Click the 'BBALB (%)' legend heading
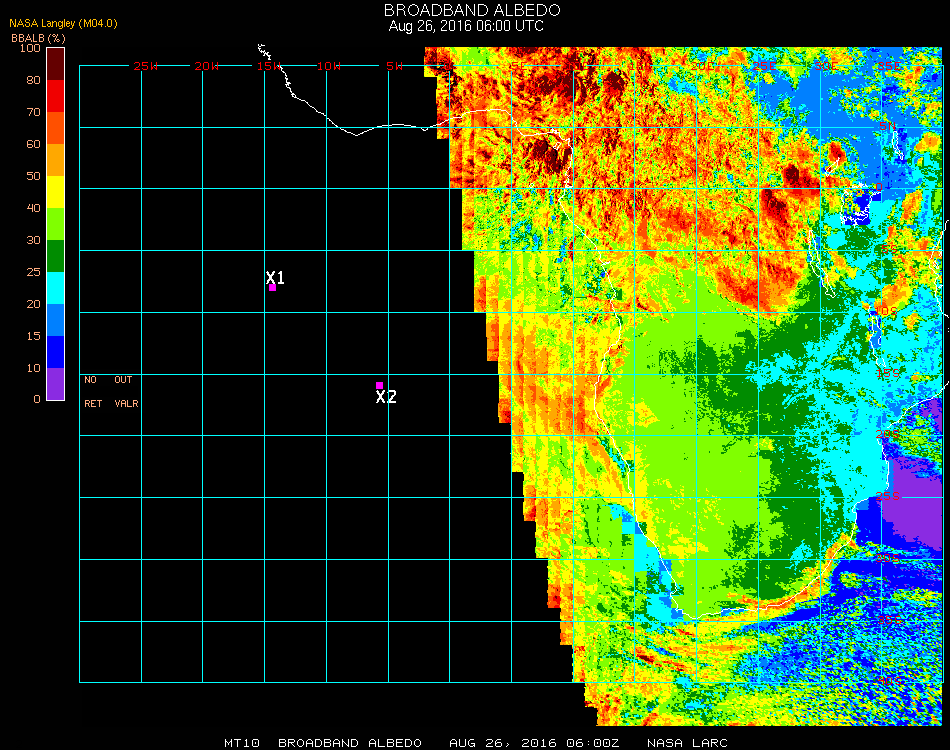The width and height of the screenshot is (950, 750). click(x=38, y=38)
